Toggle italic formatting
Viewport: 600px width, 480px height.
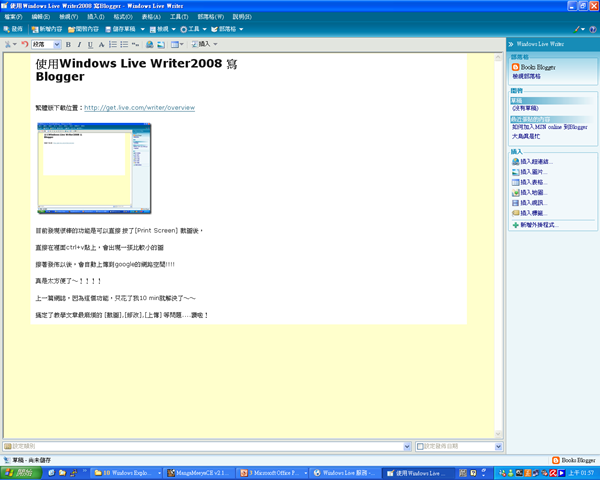(79, 44)
